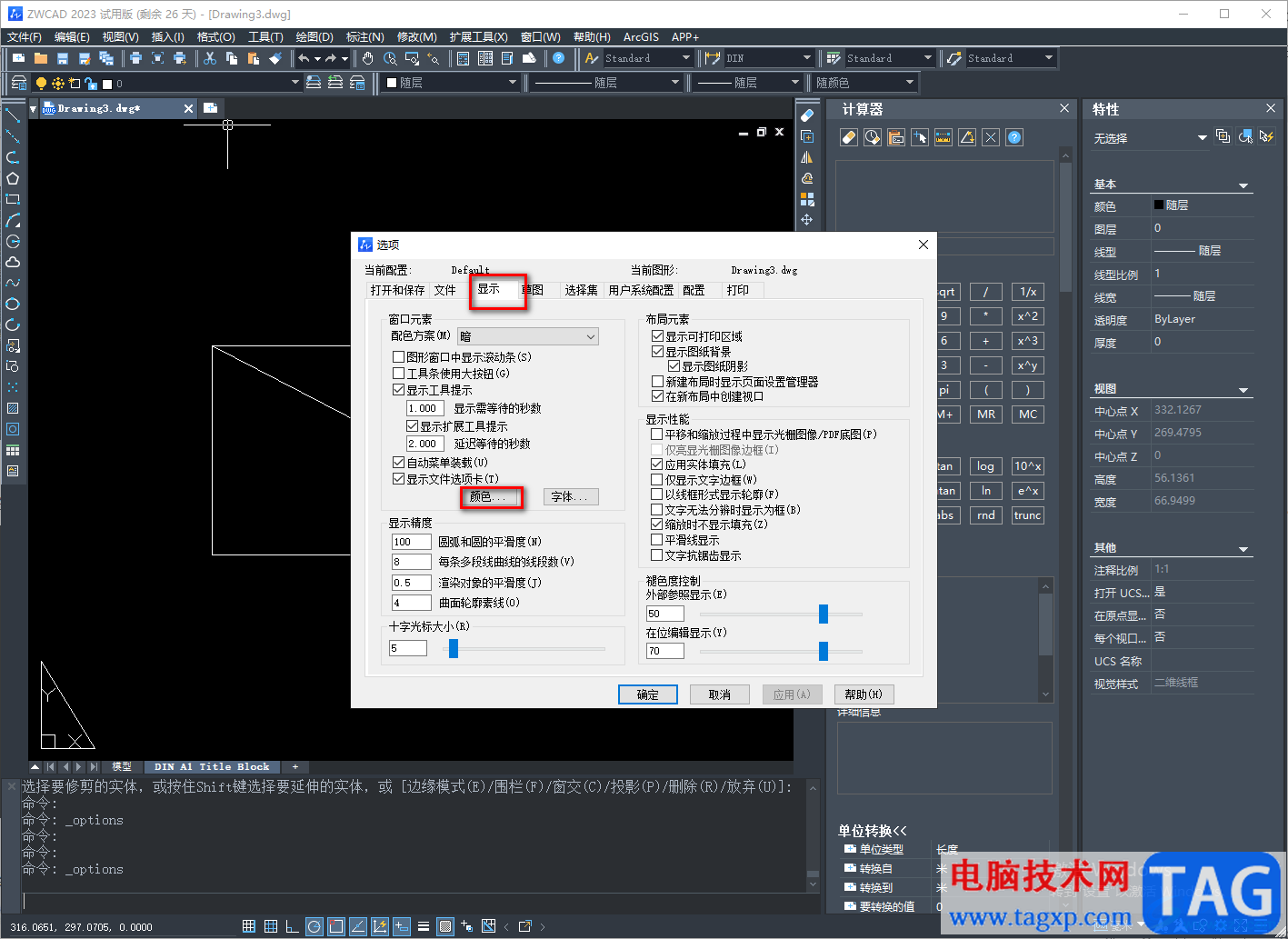This screenshot has height=939, width=1288.
Task: Click the 在位编辑显示 slider handle
Action: (824, 651)
